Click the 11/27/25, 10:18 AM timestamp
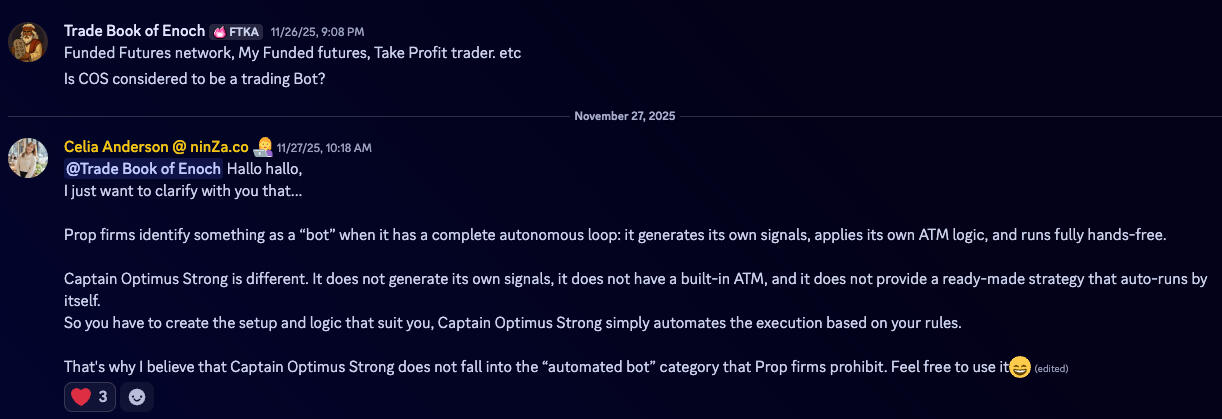1222x419 pixels. (x=324, y=148)
